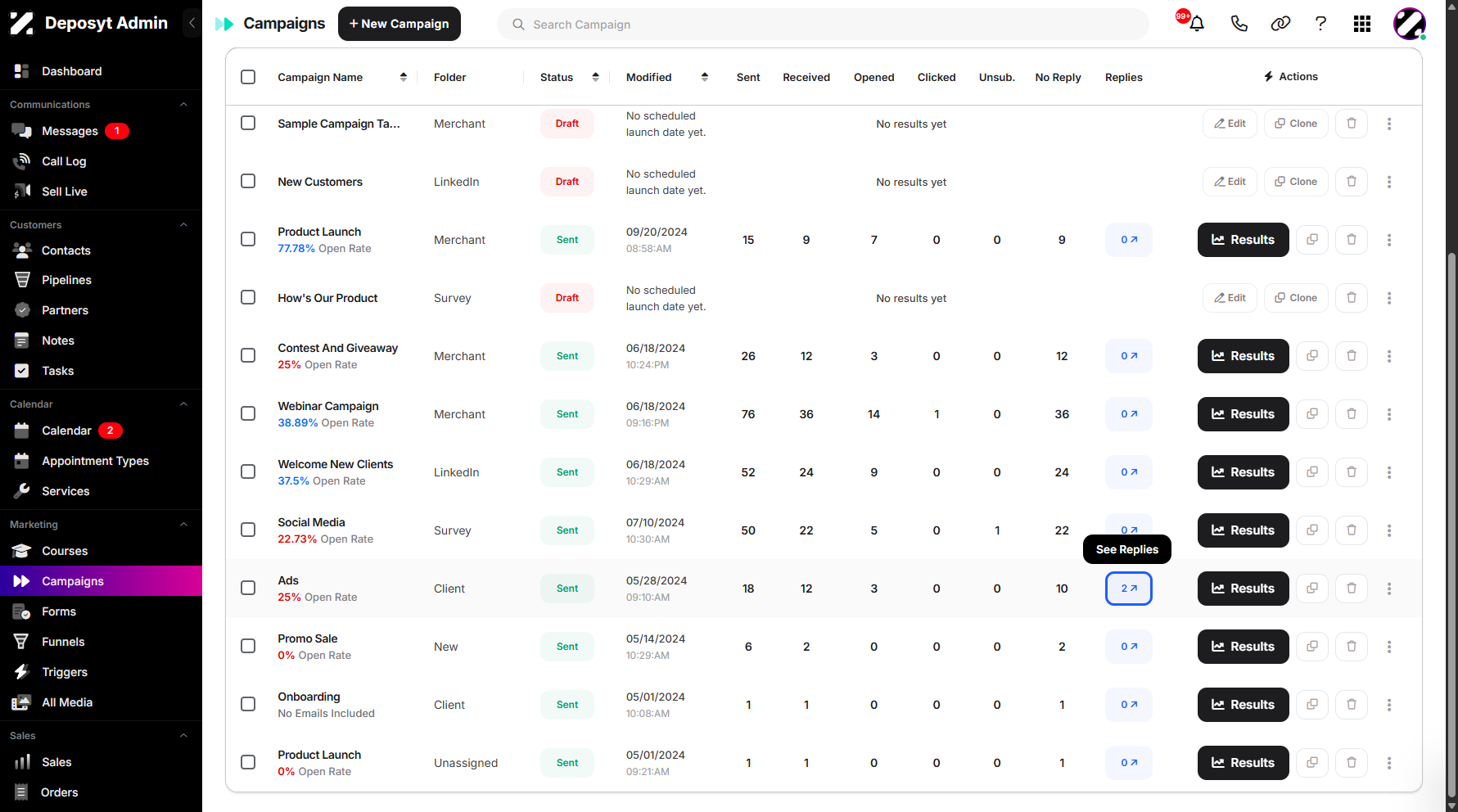Tick the Ads campaign checkbox
Screen dimensions: 1458x812
(x=248, y=588)
